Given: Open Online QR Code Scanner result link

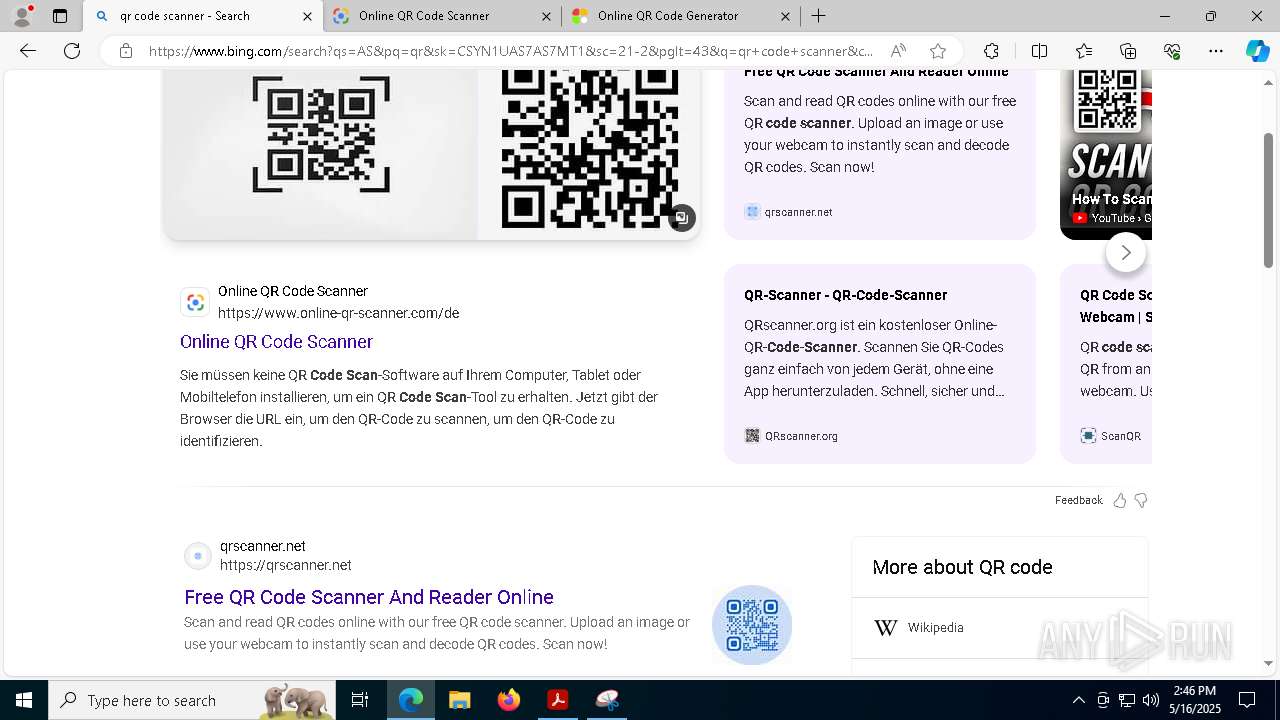Looking at the screenshot, I should (x=276, y=342).
